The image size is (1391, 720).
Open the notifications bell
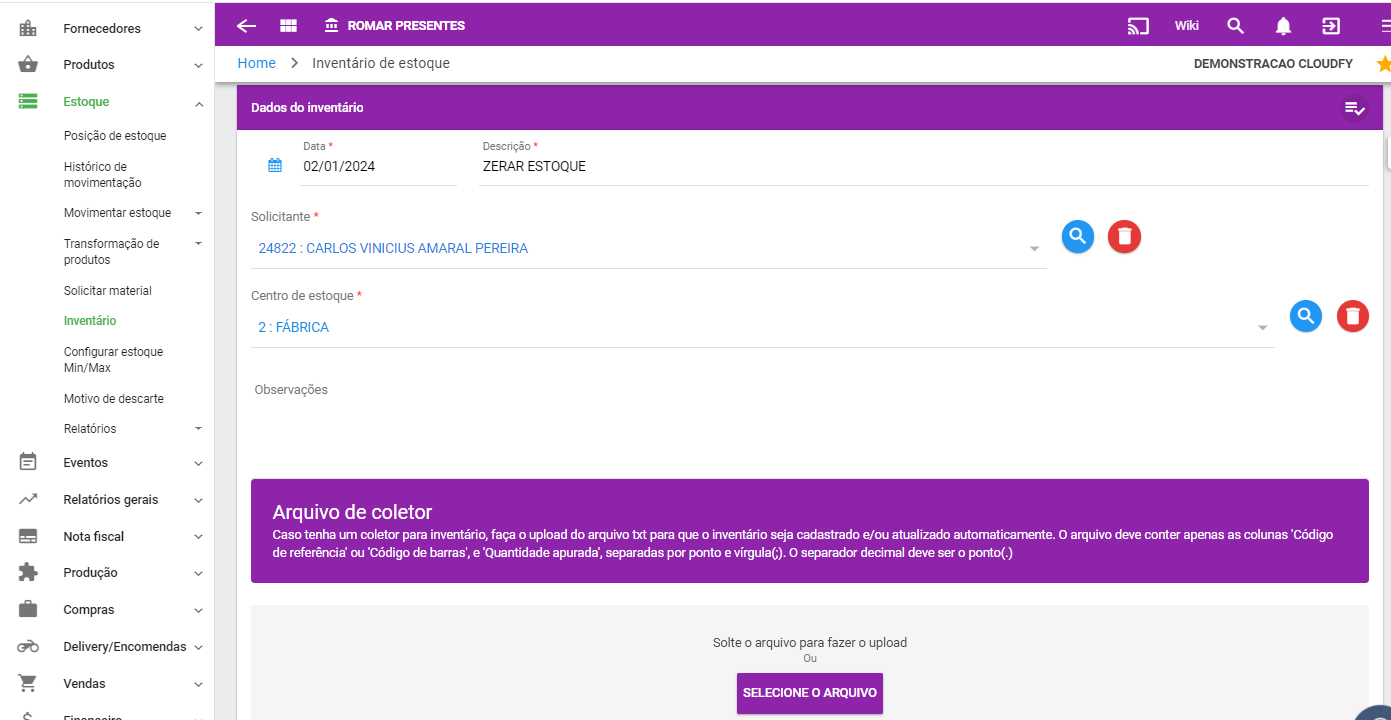(1283, 26)
